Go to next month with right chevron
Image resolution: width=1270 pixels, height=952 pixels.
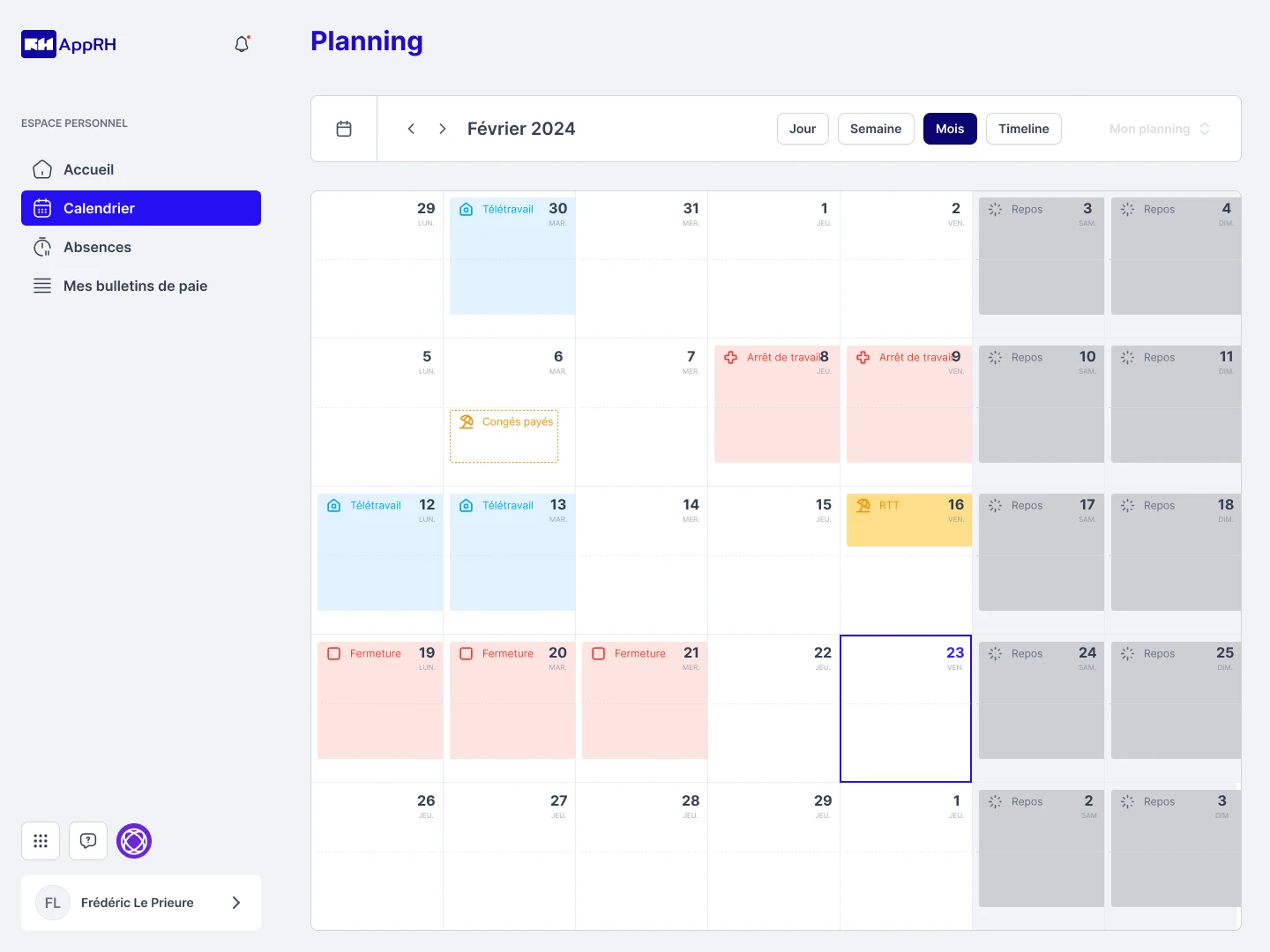pos(442,128)
